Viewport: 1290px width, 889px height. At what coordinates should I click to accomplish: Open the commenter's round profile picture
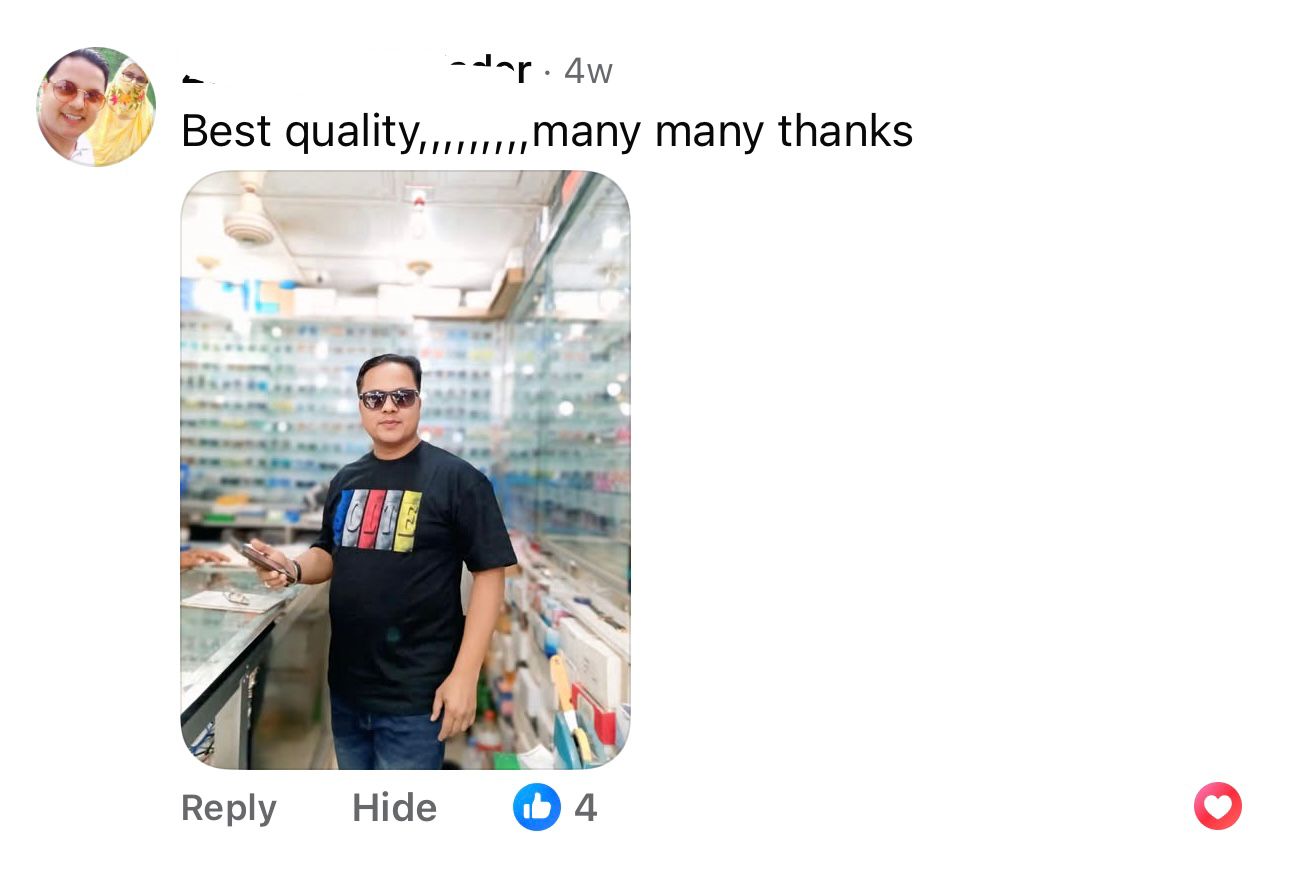(96, 106)
